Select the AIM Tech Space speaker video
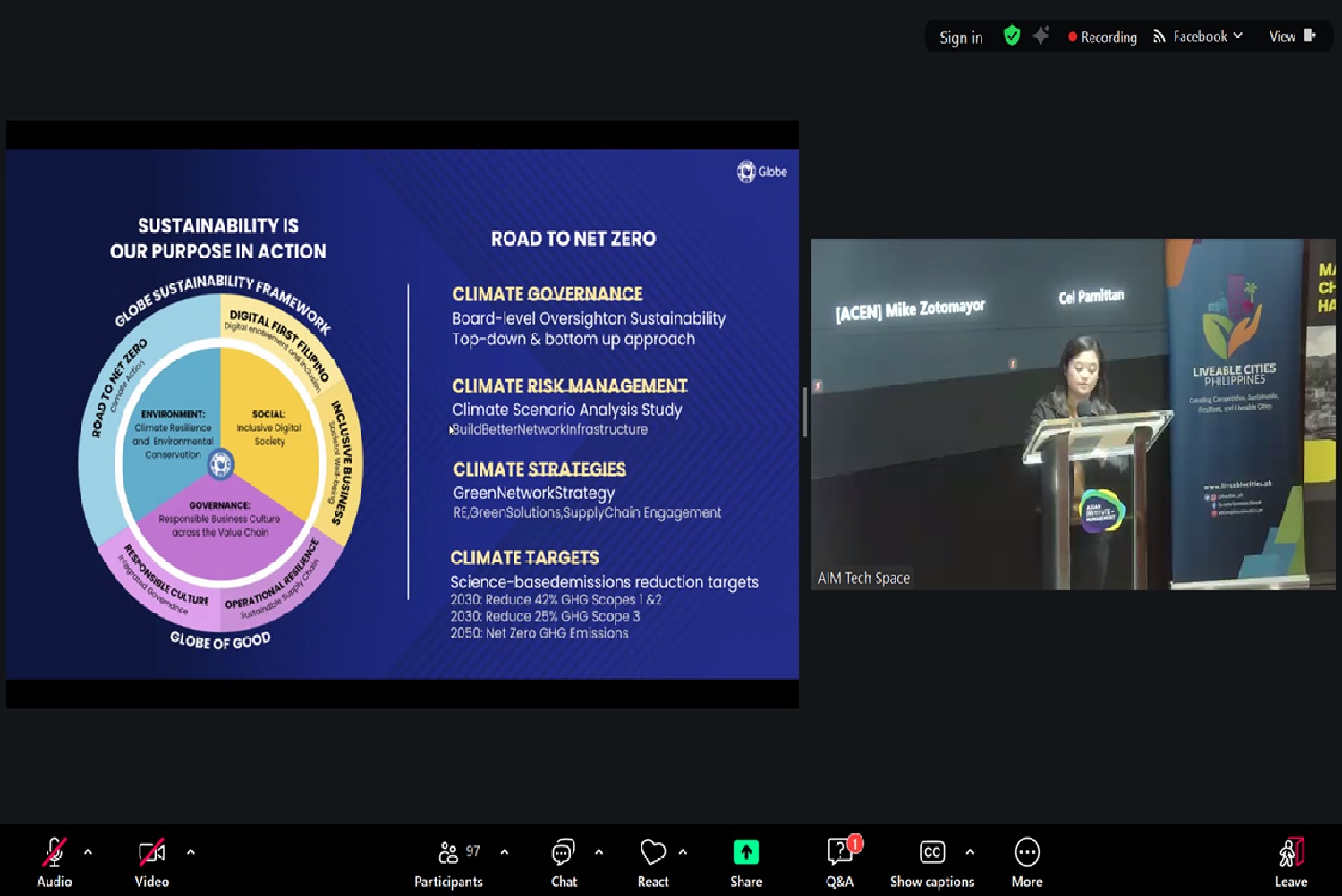This screenshot has height=896, width=1342. [x=1073, y=414]
